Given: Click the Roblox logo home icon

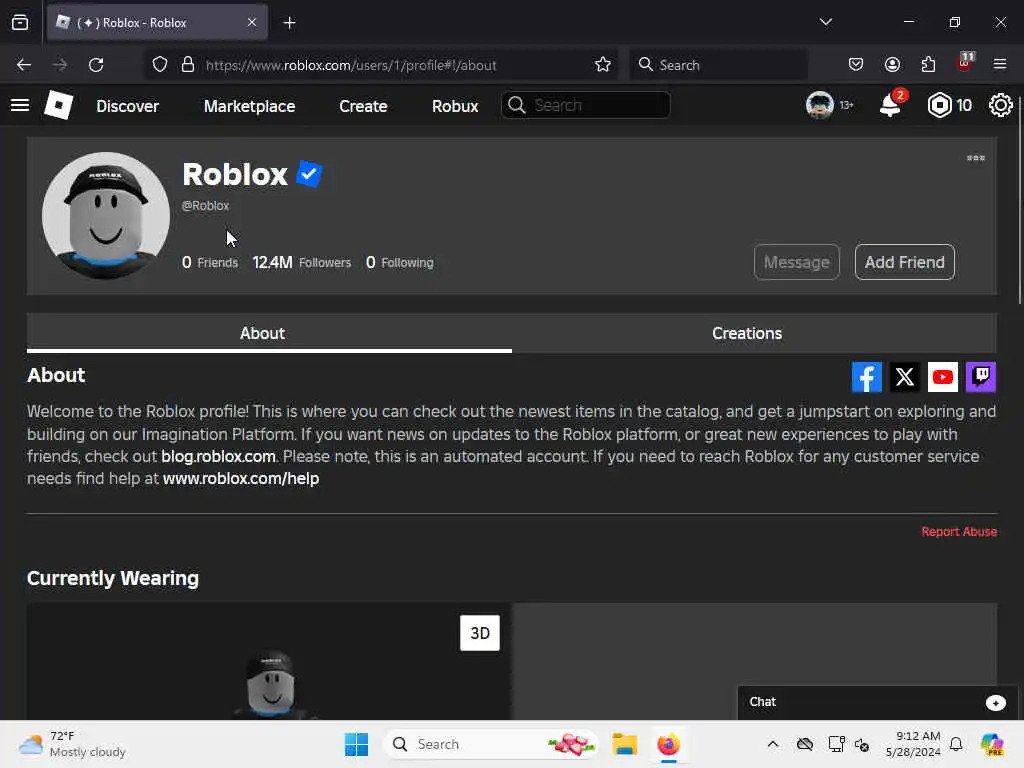Looking at the screenshot, I should [x=58, y=105].
